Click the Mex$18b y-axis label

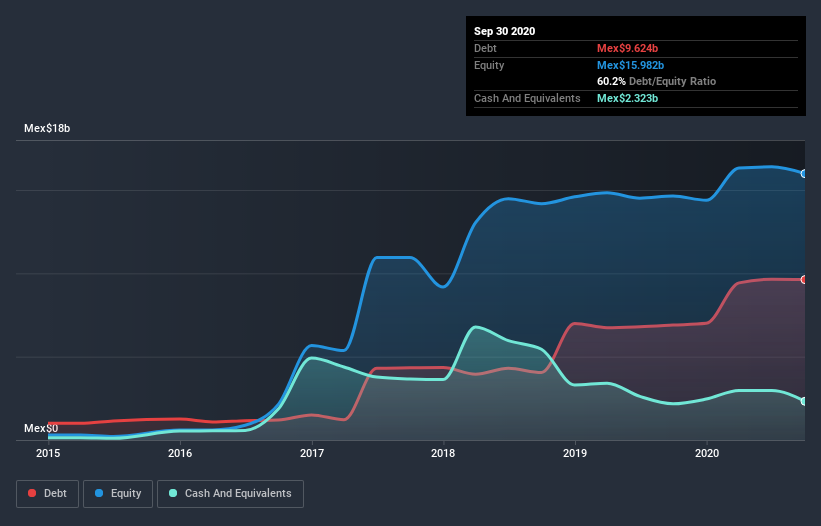[x=47, y=128]
